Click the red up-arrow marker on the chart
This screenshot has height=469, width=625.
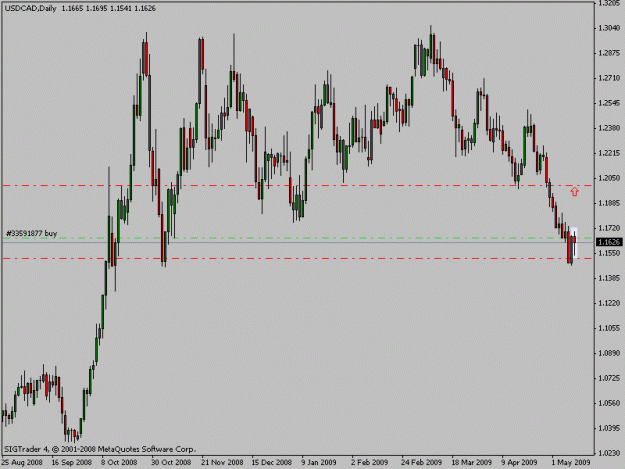tap(574, 192)
